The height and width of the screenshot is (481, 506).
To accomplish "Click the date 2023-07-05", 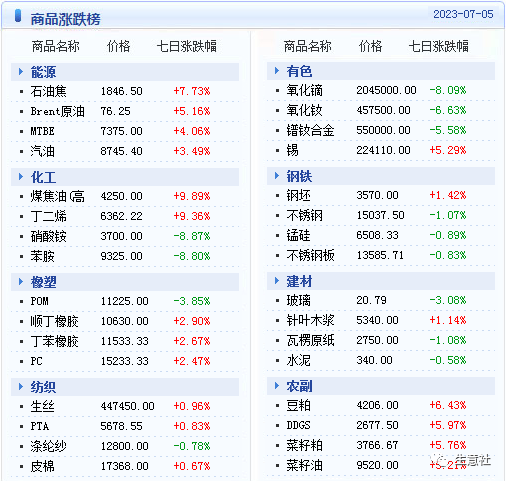I will [463, 14].
